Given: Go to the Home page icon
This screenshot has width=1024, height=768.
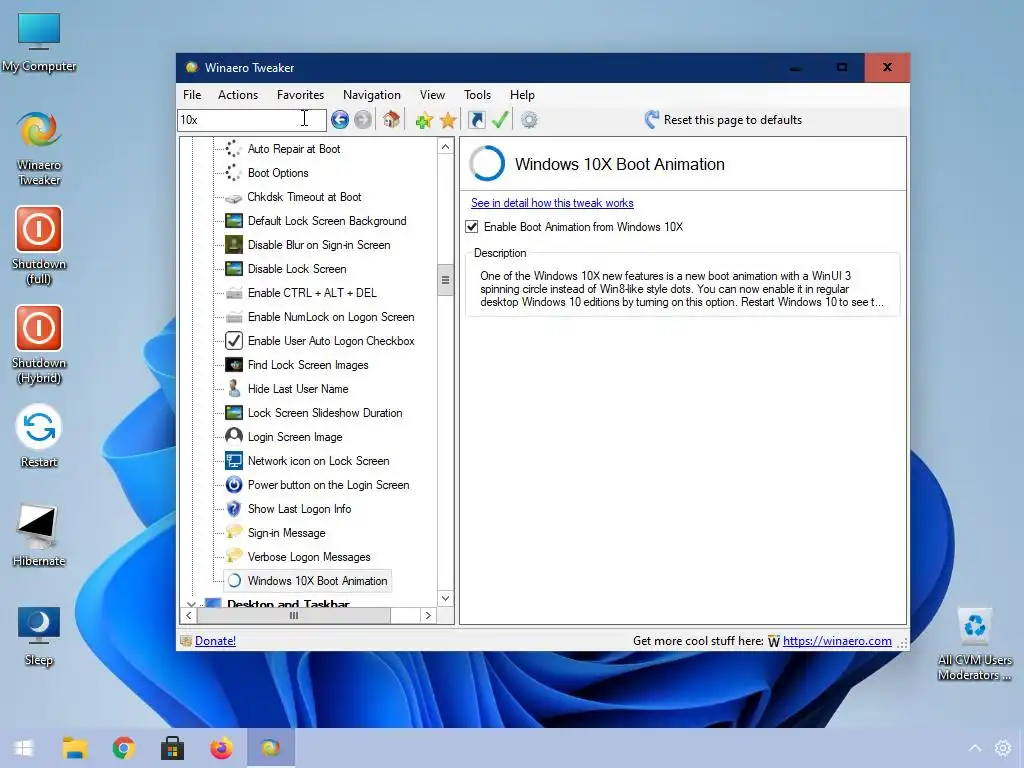Looking at the screenshot, I should coord(391,120).
